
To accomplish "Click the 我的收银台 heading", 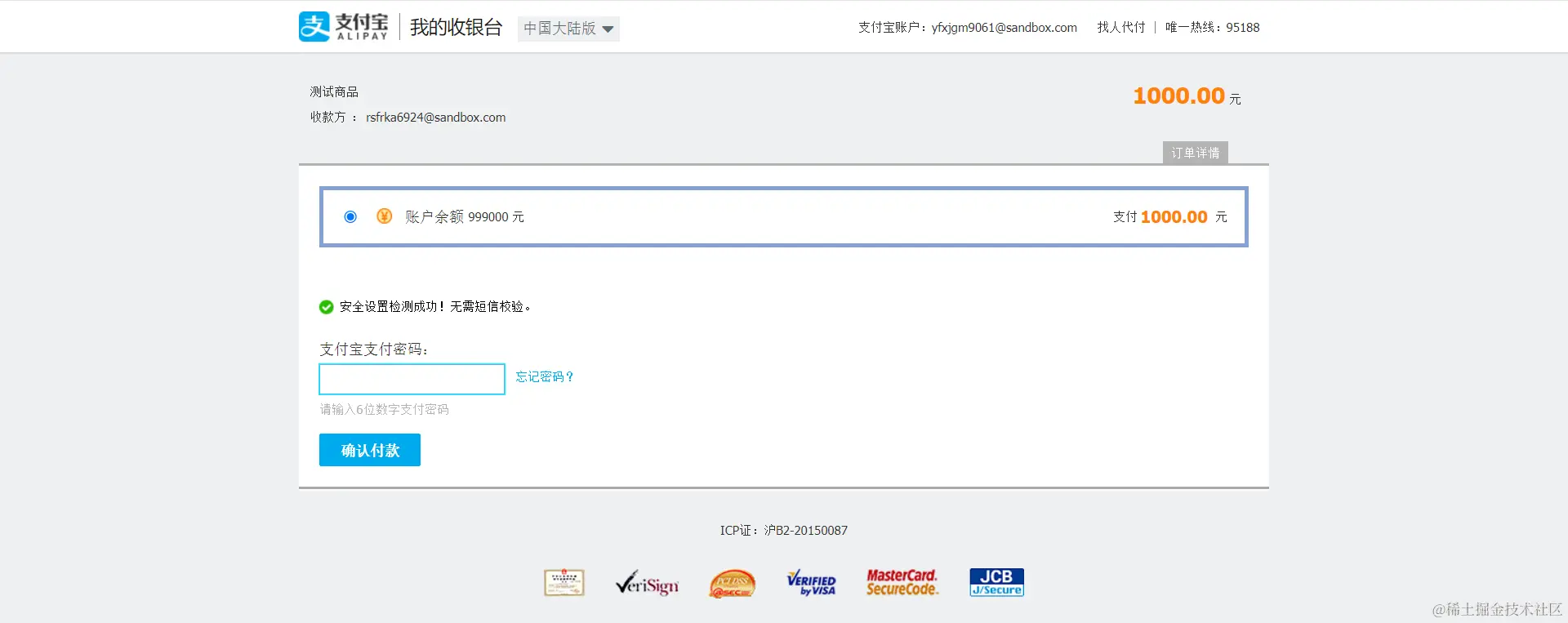I will coord(456,27).
